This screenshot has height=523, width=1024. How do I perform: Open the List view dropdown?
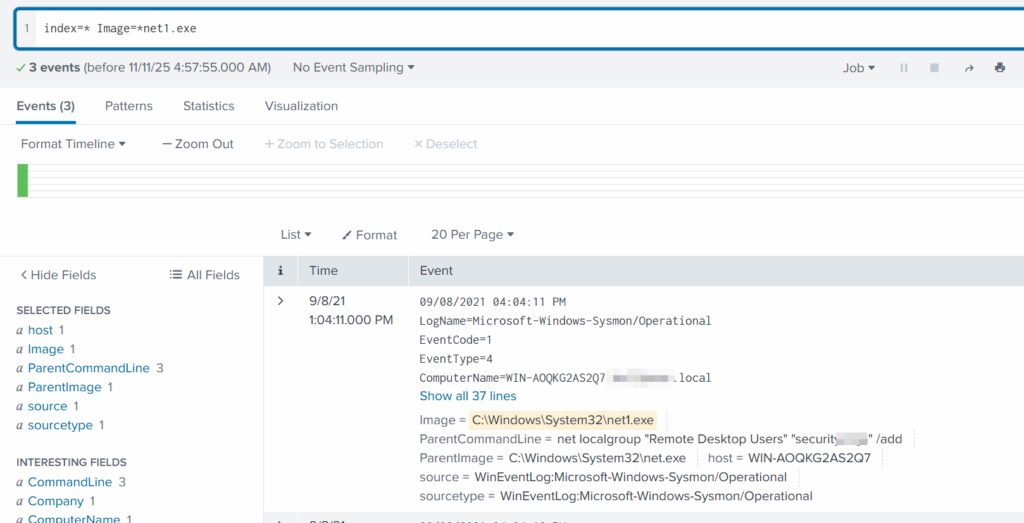(296, 234)
